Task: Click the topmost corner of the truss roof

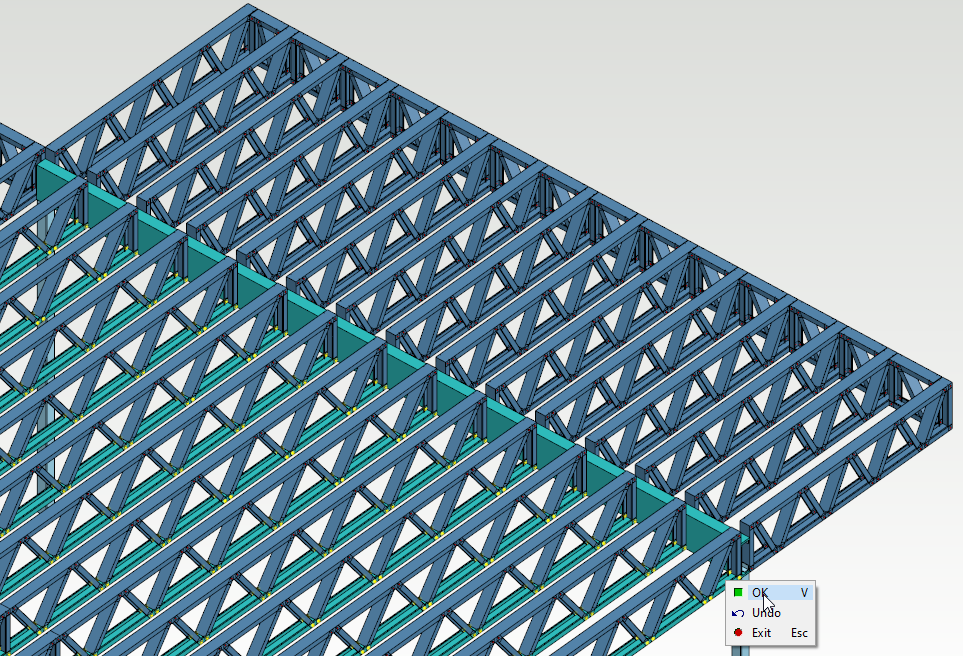Action: [x=250, y=8]
